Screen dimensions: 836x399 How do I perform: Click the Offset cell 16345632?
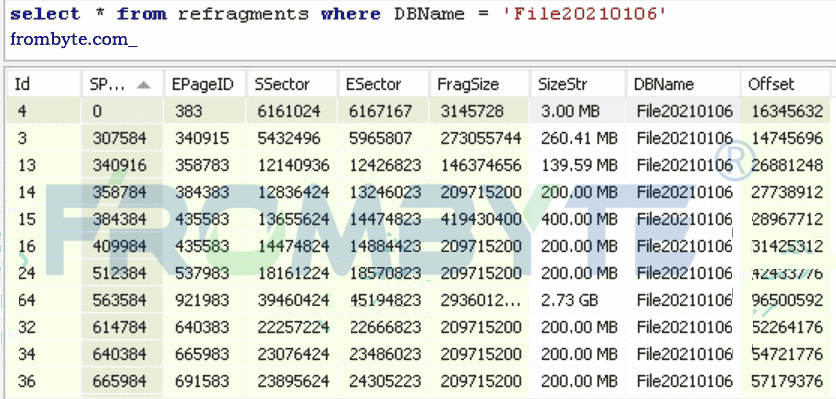point(787,111)
